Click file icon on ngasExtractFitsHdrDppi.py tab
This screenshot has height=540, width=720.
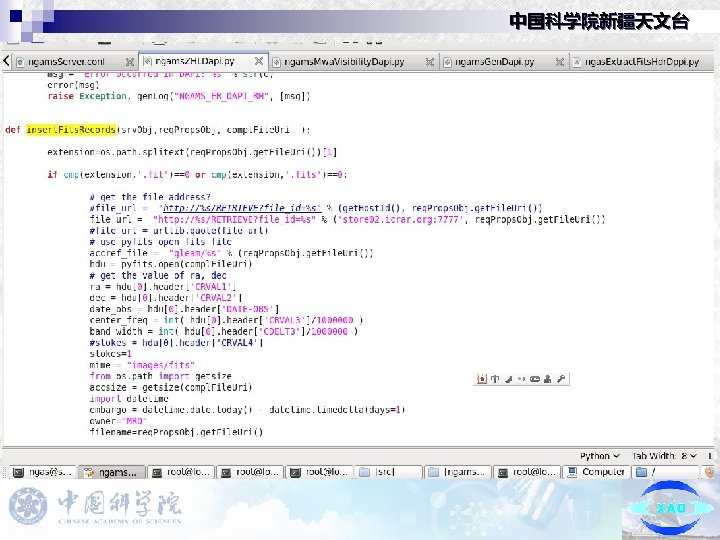[x=577, y=62]
